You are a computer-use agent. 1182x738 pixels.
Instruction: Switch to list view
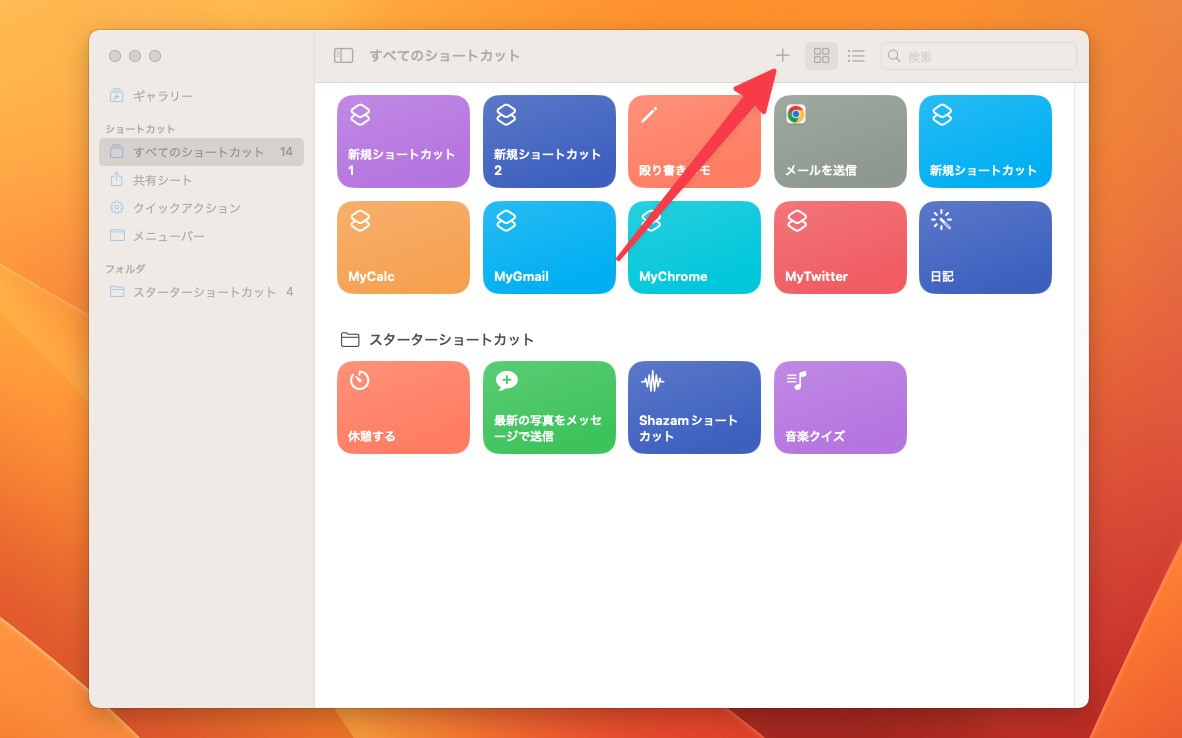coord(856,56)
